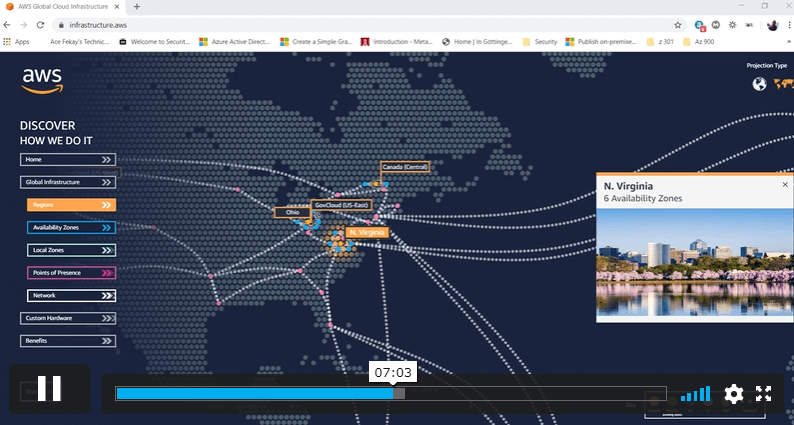Reload the page

point(41,25)
